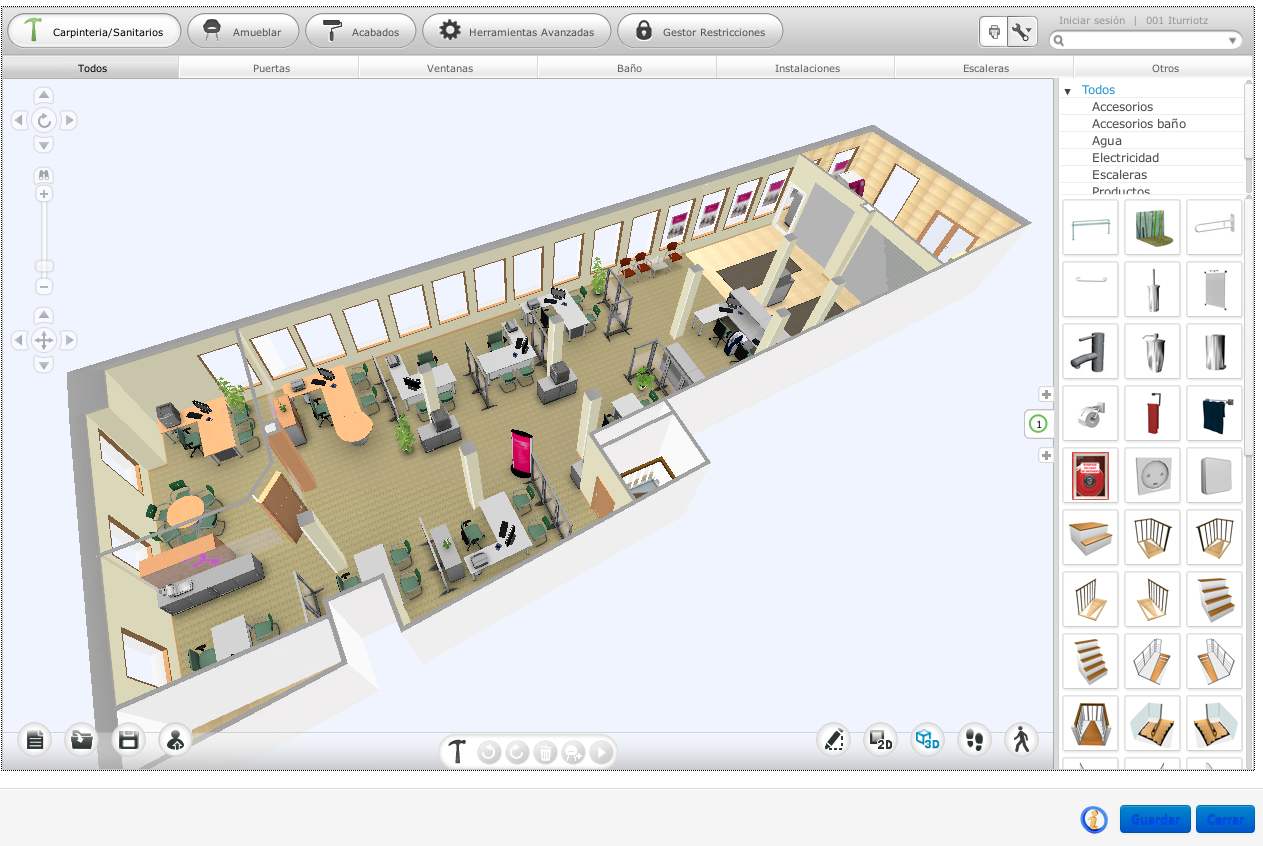Open Herramientas Avanzadas
The image size is (1263, 846).
click(x=517, y=31)
